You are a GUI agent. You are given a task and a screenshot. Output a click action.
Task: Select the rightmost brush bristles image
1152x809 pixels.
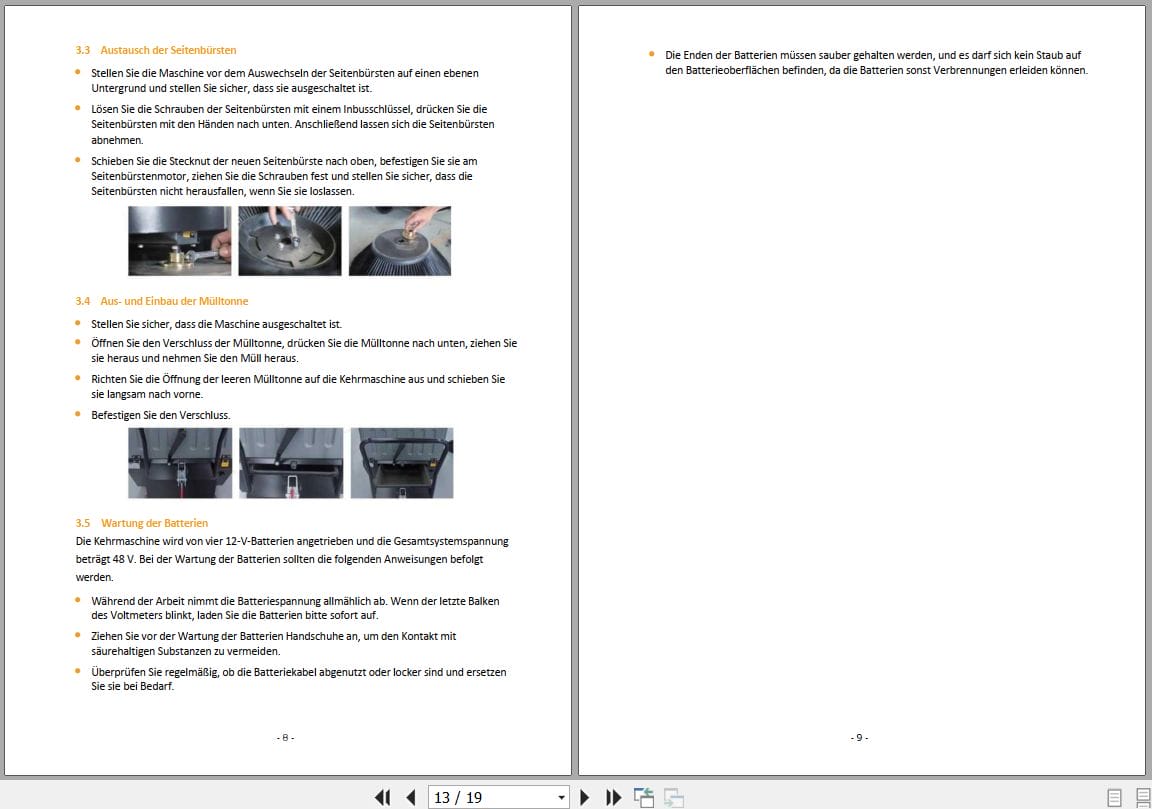(399, 240)
